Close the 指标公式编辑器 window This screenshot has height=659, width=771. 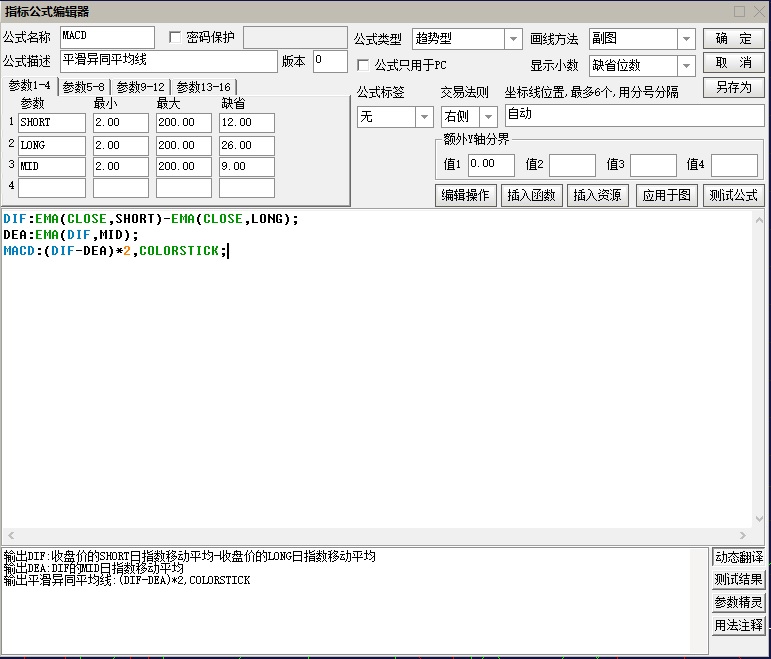[757, 11]
